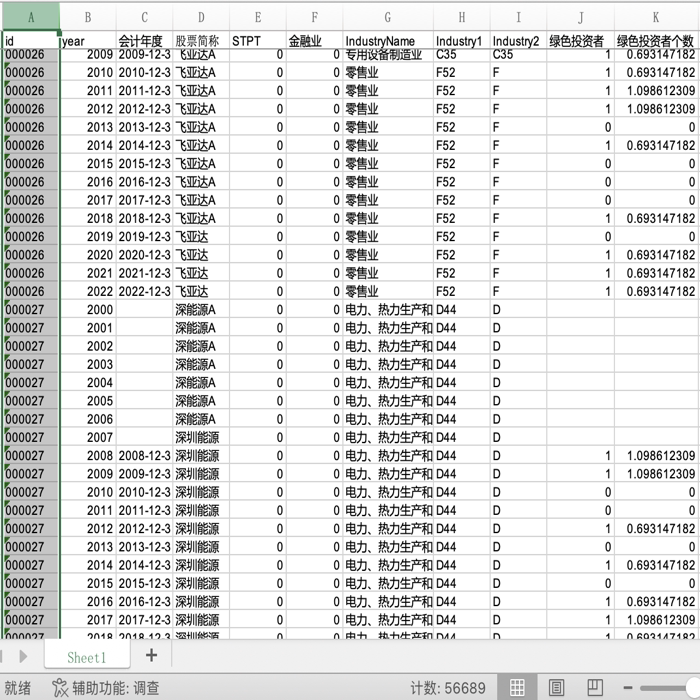Image resolution: width=700 pixels, height=700 pixels.
Task: Select the '零售业' cell in the 2016 row
Action: [388, 182]
